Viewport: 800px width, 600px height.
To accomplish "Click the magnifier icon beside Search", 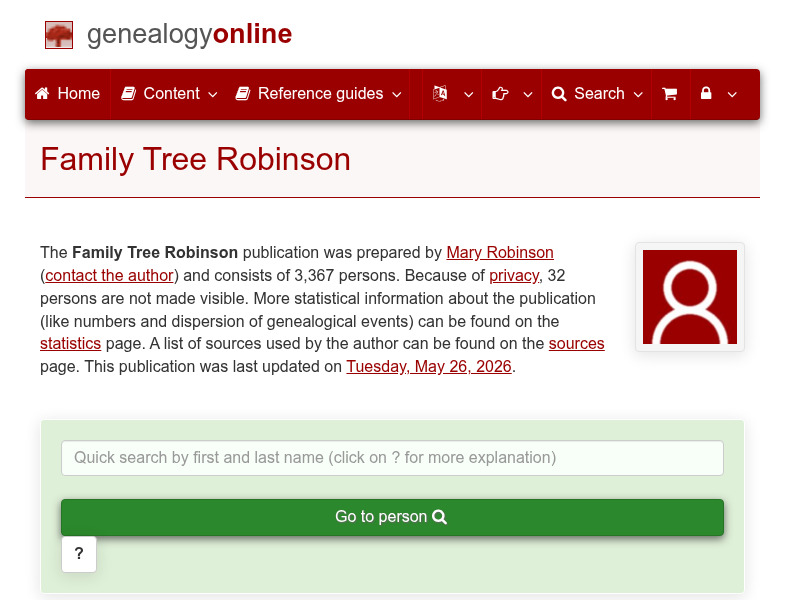I will 559,94.
